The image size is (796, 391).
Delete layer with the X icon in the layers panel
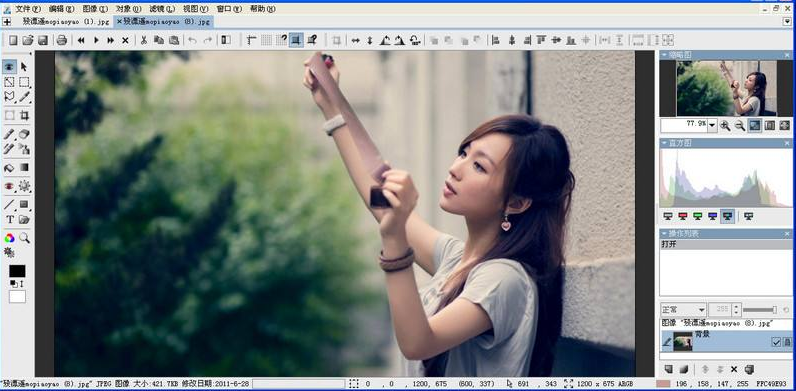[x=734, y=369]
